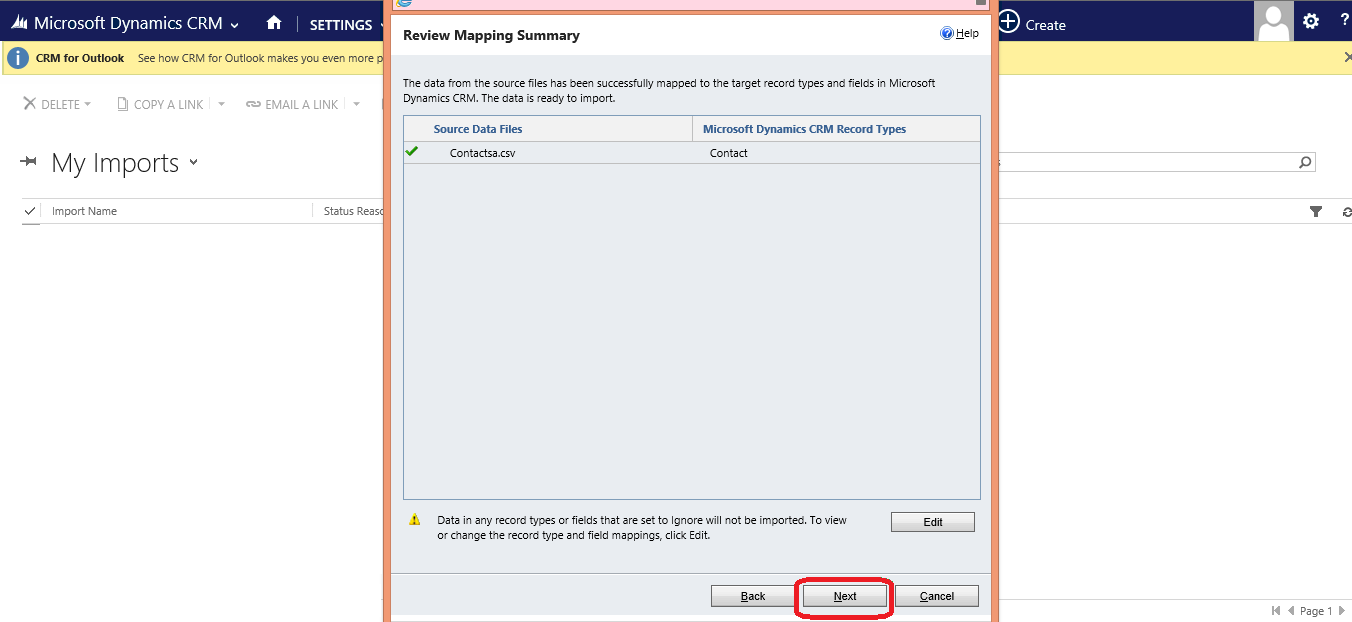Toggle the select-all checkmark column header
This screenshot has width=1352, height=622.
30,211
